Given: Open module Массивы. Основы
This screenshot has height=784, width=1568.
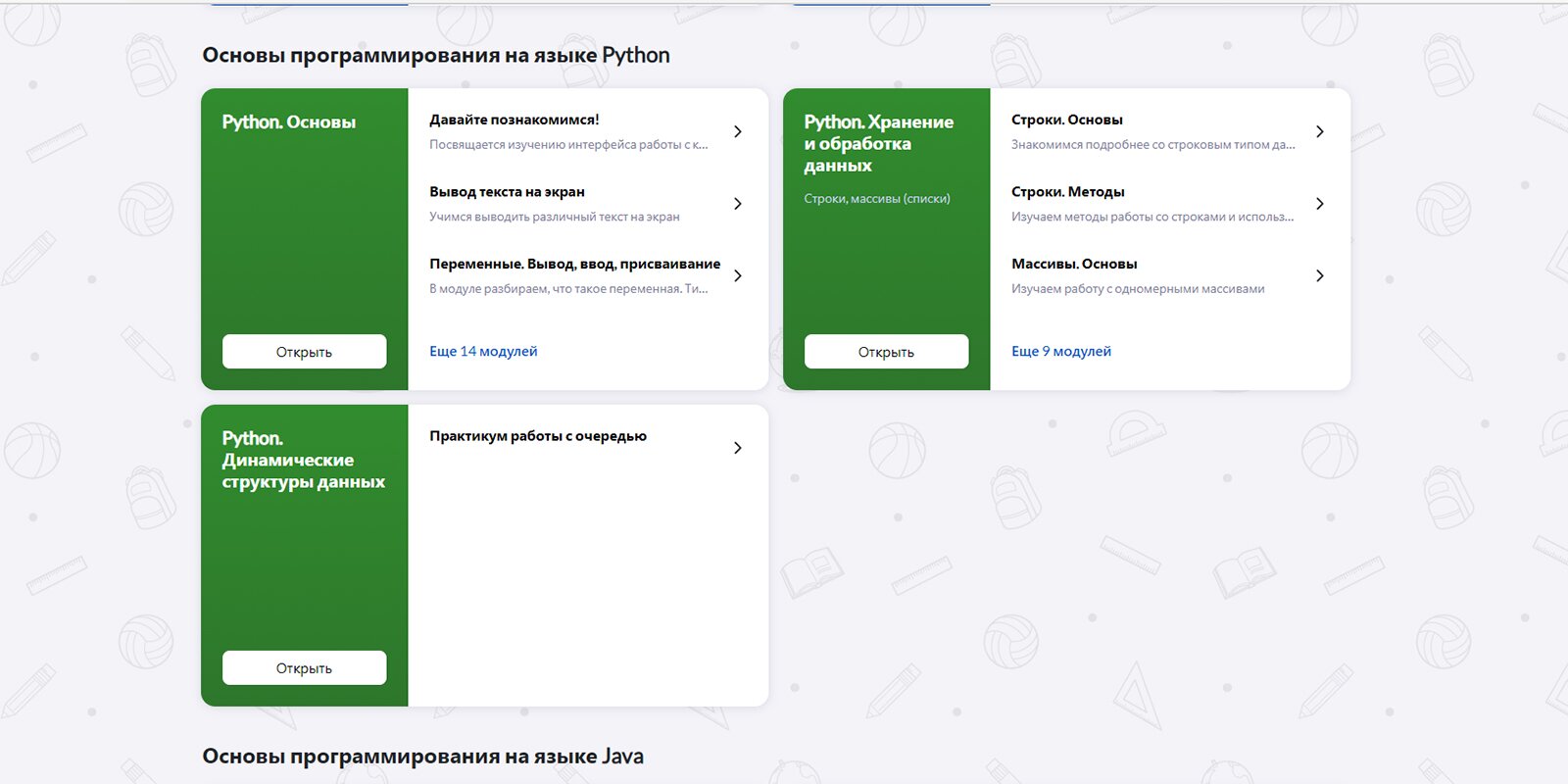Looking at the screenshot, I should tap(1074, 264).
